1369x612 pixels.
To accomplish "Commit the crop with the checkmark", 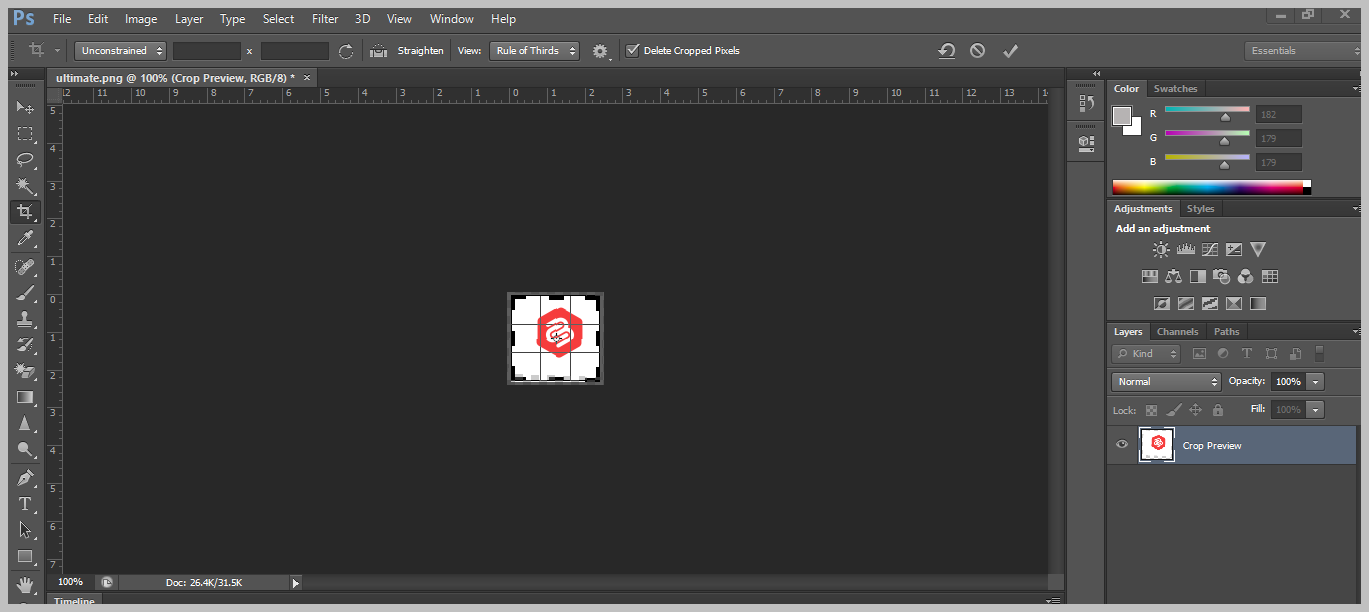I will [1010, 51].
